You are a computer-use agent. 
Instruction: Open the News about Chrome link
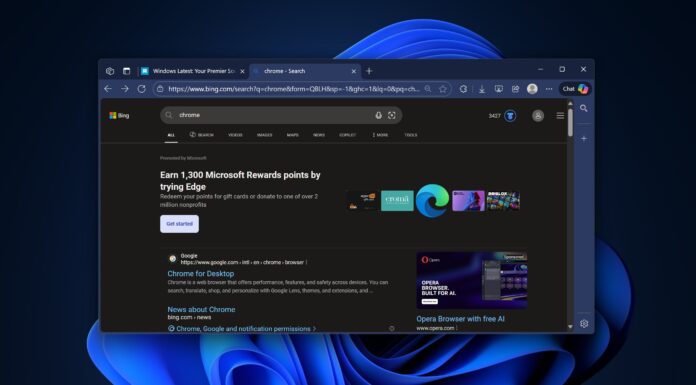(202, 310)
